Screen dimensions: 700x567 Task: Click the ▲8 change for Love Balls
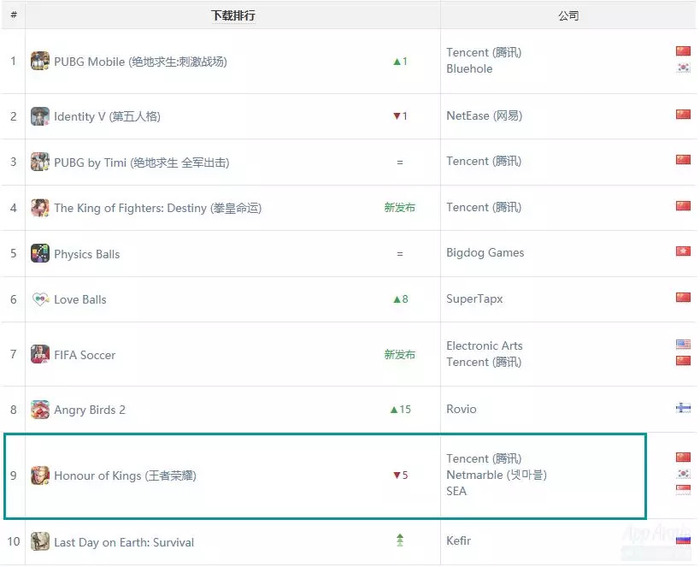click(x=400, y=299)
